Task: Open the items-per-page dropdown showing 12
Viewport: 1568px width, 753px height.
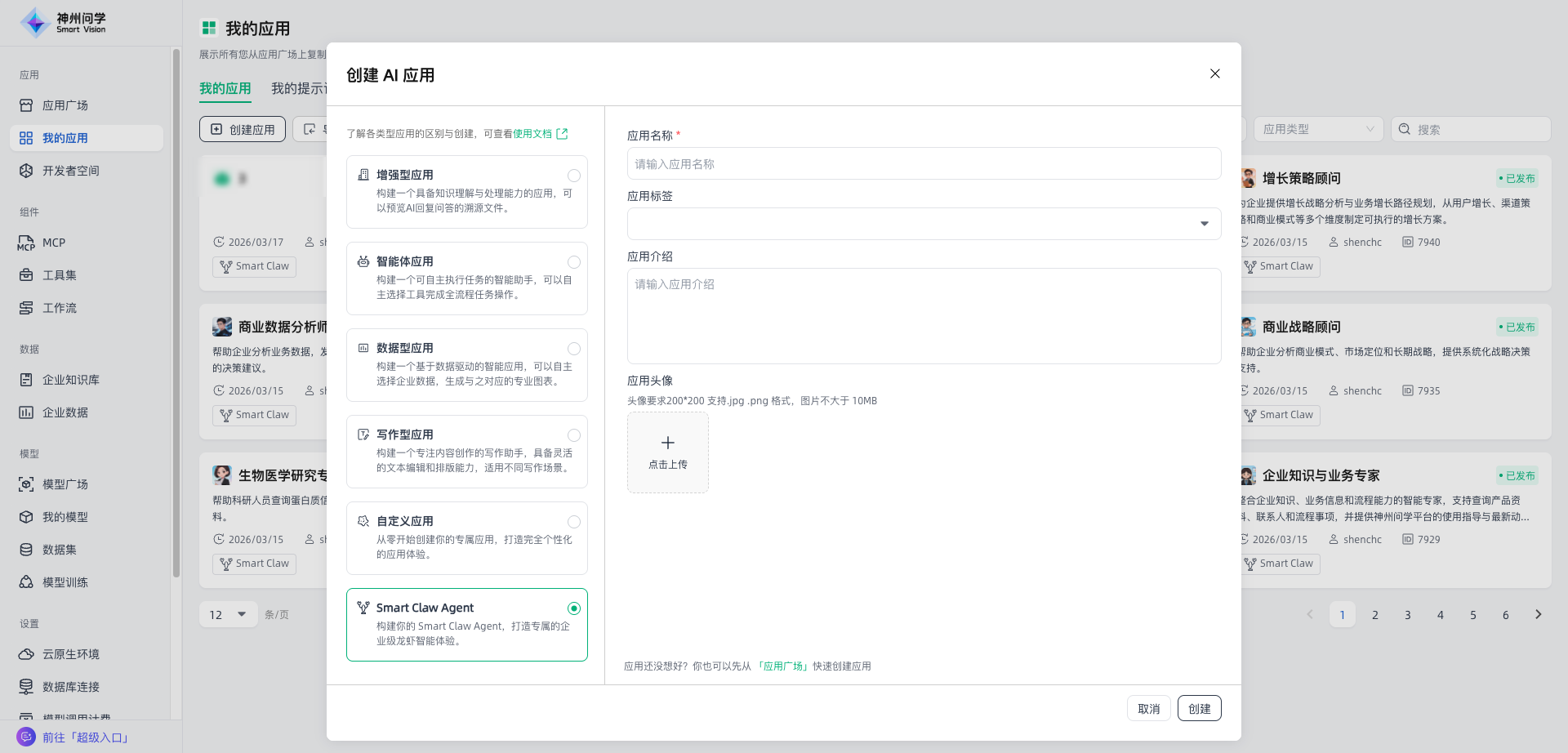Action: 228,614
